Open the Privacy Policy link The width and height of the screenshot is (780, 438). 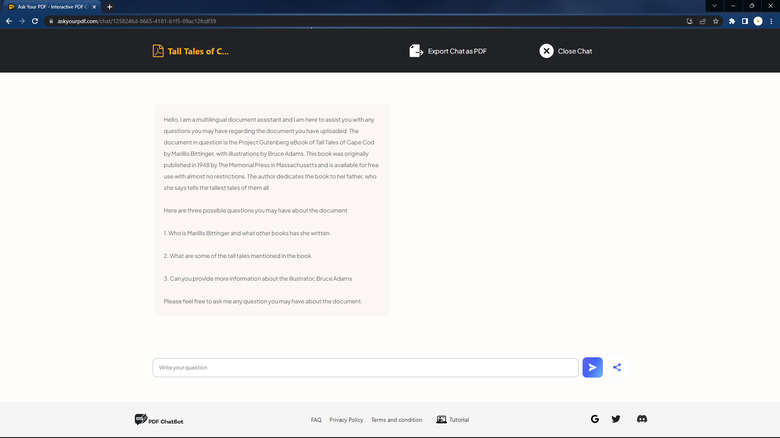[x=346, y=420]
